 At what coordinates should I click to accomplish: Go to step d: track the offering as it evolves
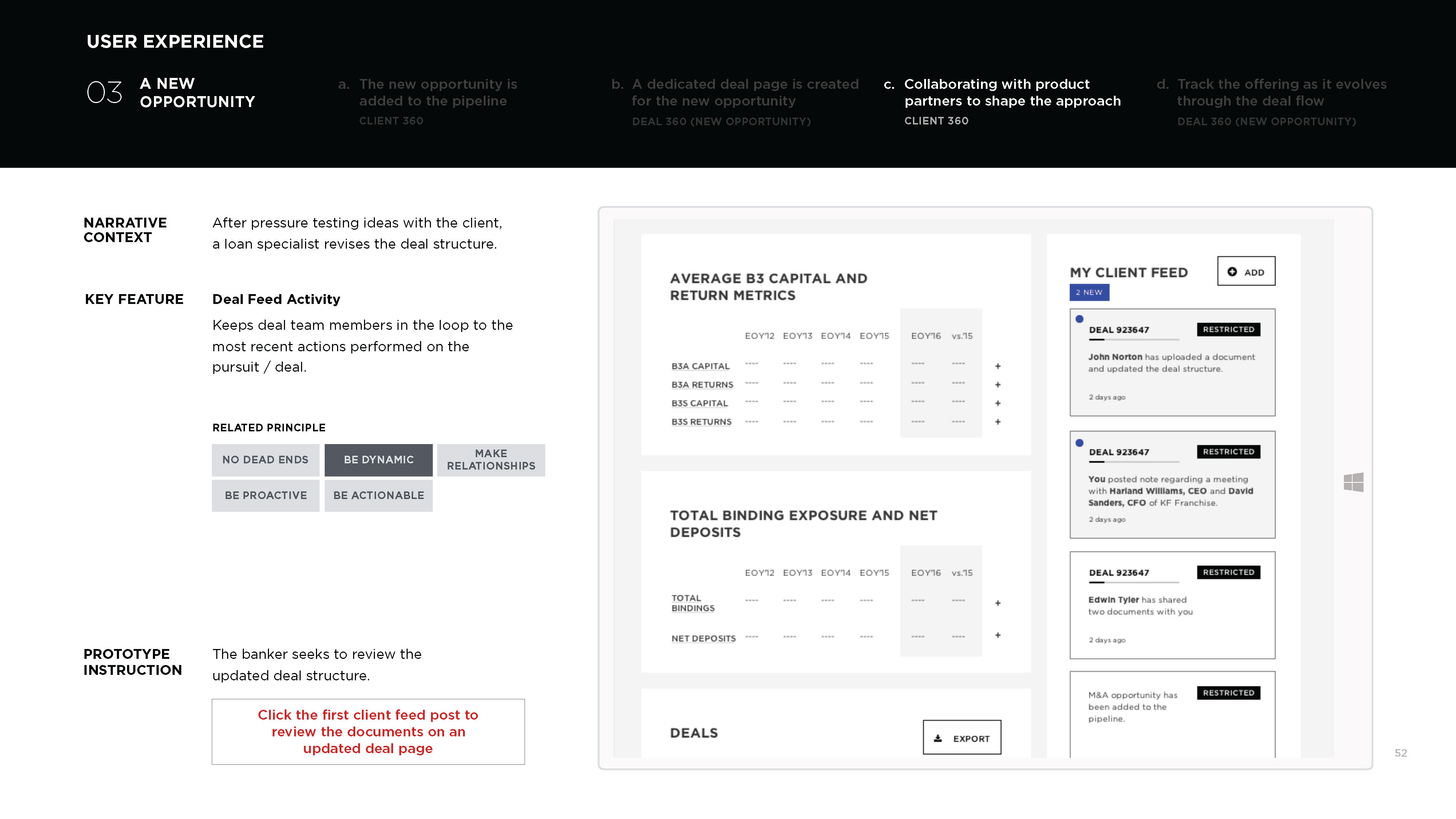click(x=1272, y=102)
